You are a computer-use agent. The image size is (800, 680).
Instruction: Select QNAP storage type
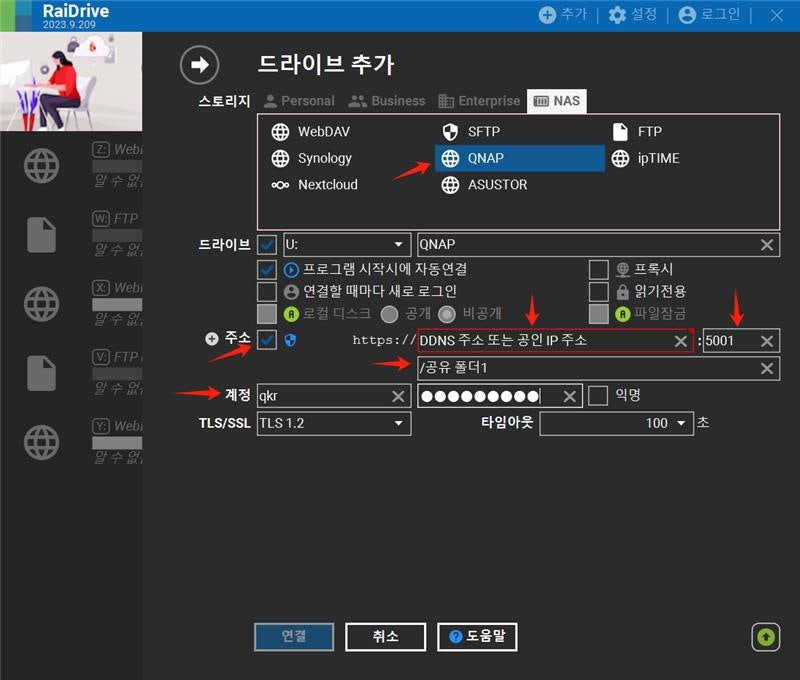520,158
